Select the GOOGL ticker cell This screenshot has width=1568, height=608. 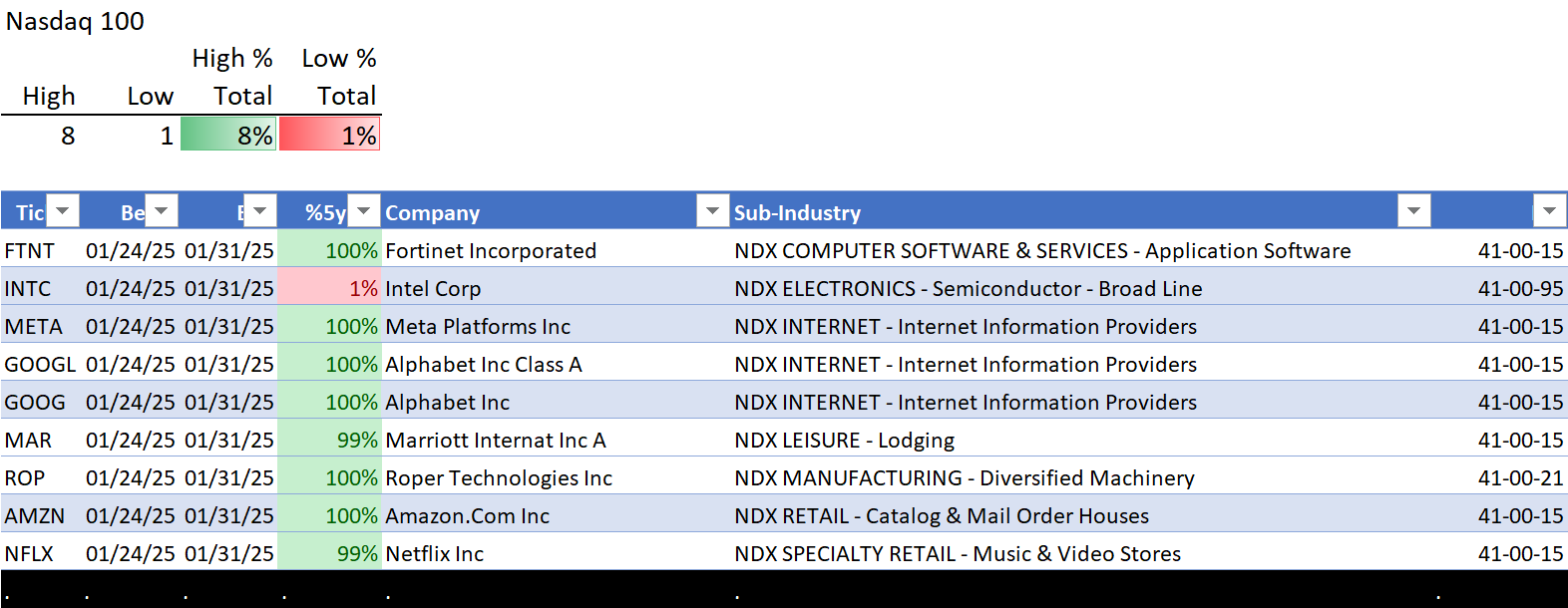pos(40,364)
